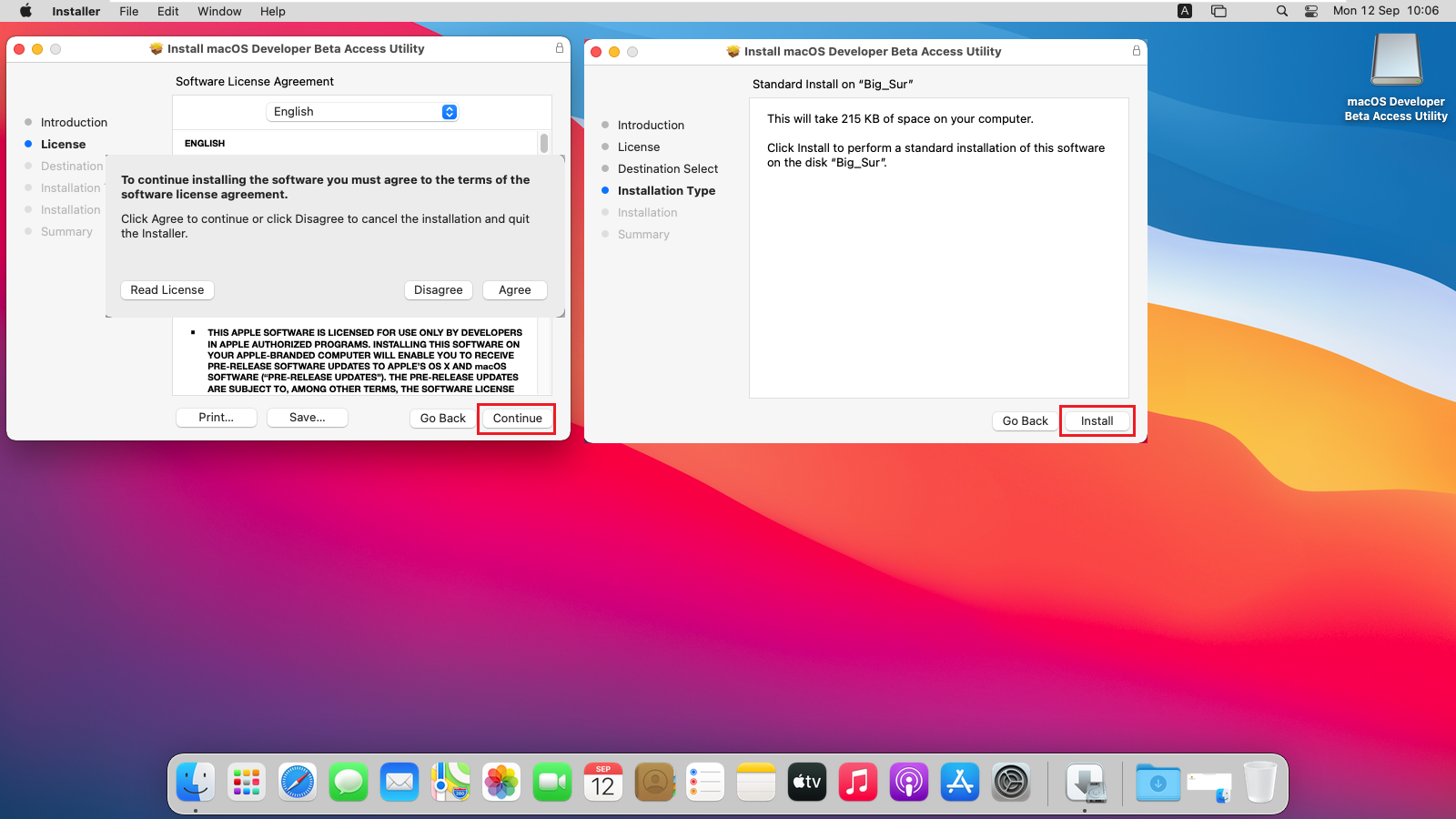This screenshot has height=819, width=1456.
Task: Click 'Introduction' step in the License Agreement window
Action: point(74,122)
